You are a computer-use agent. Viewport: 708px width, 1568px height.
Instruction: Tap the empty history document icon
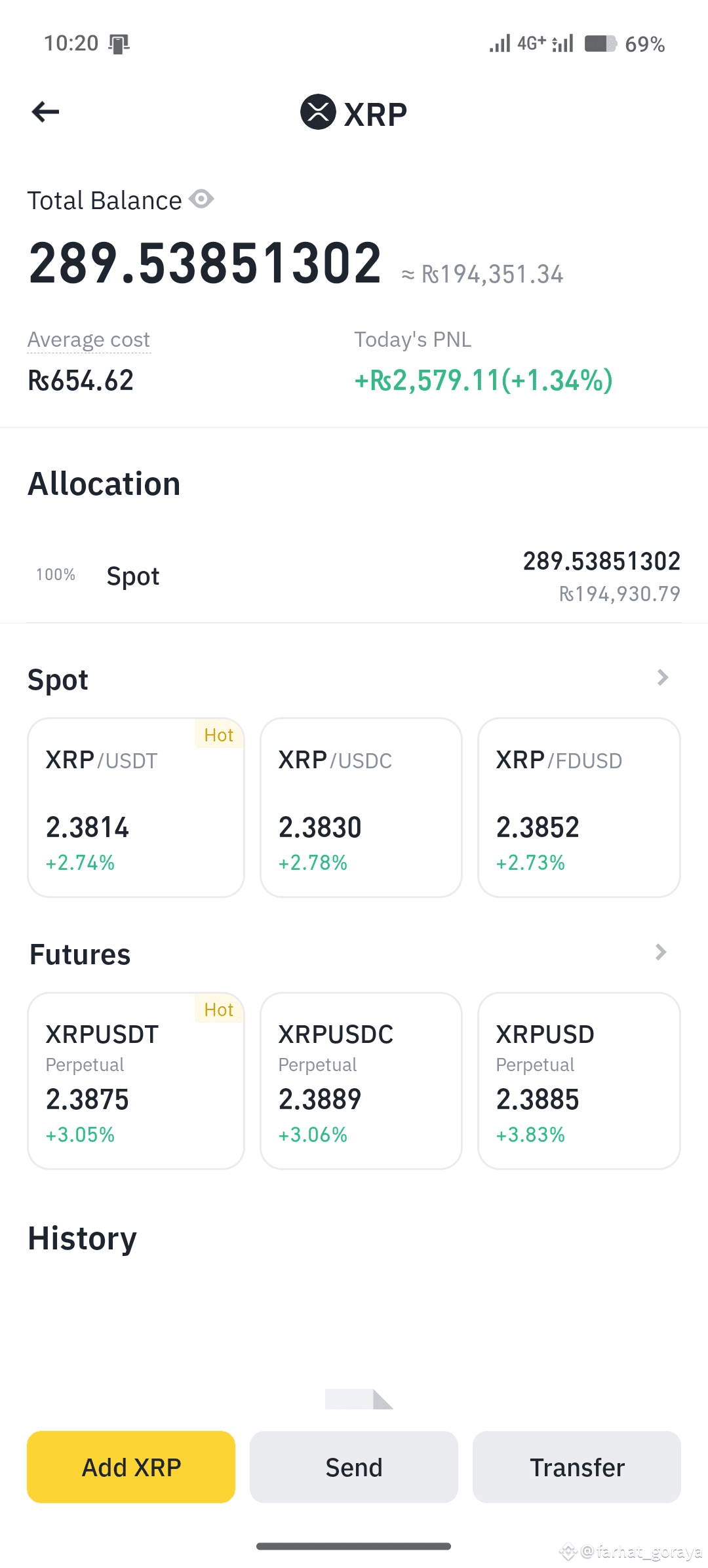coord(358,1399)
